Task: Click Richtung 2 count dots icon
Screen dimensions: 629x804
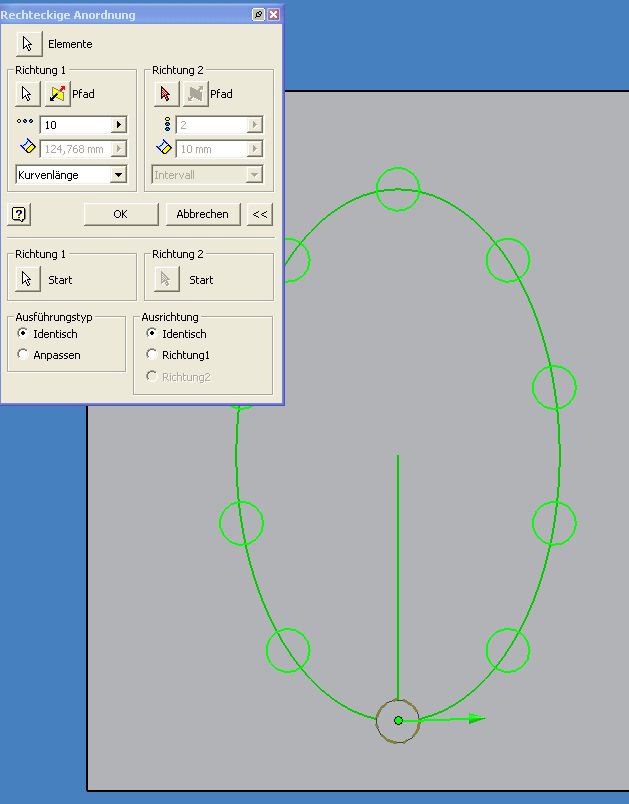Action: [167, 124]
